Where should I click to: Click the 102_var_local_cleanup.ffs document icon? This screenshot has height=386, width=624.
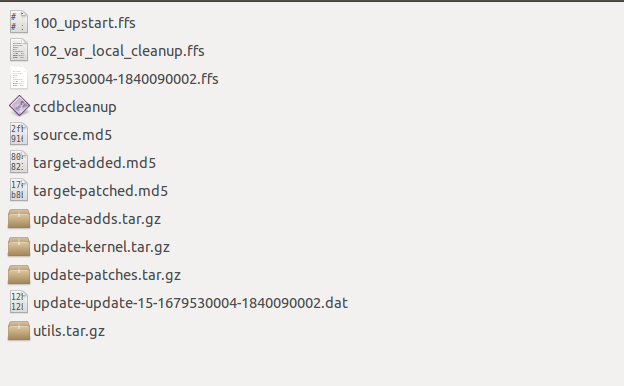[x=19, y=50]
